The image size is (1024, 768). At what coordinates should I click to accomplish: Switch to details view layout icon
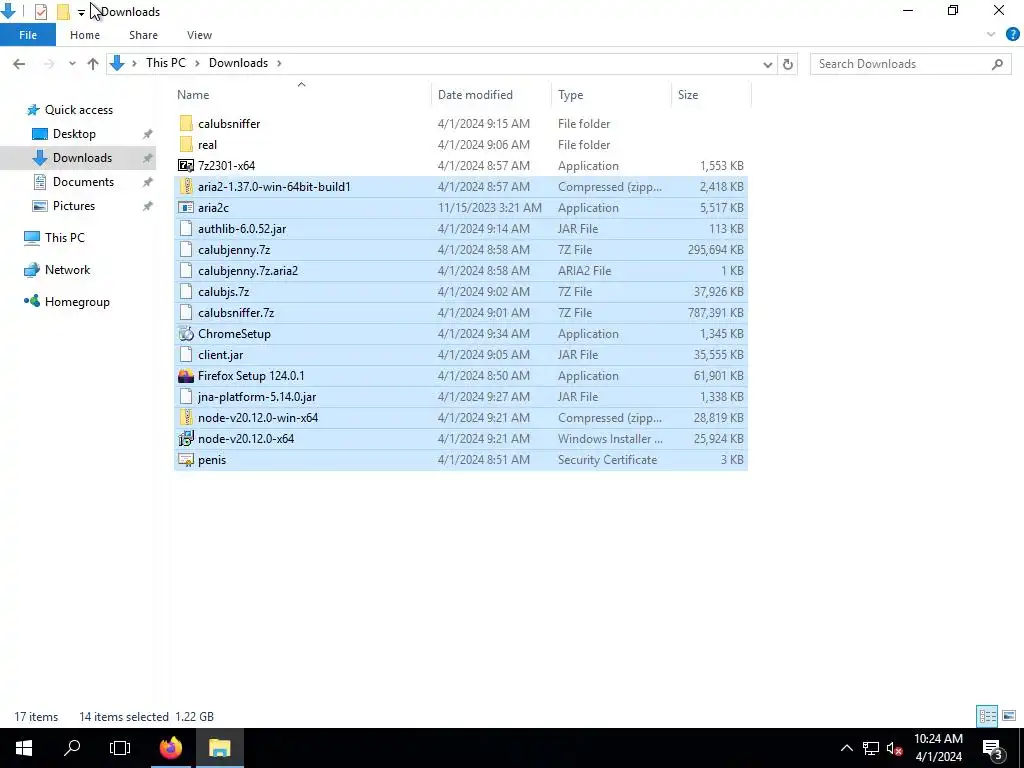pyautogui.click(x=987, y=716)
